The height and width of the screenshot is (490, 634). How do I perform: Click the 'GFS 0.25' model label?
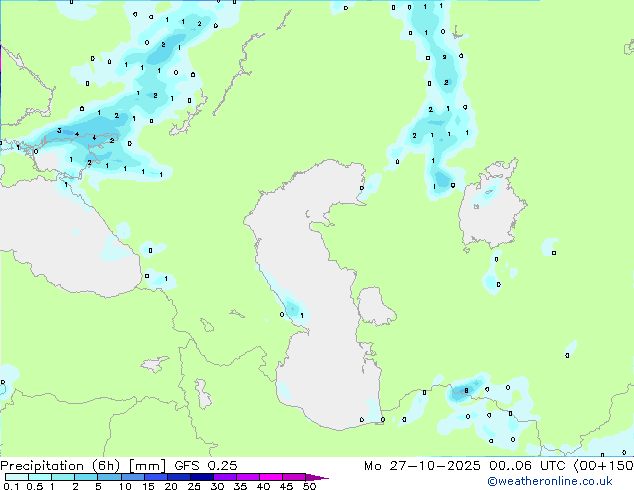point(206,466)
